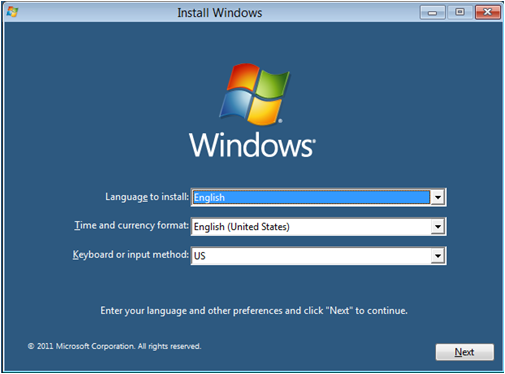Click the English (United States) combo box

point(318,227)
